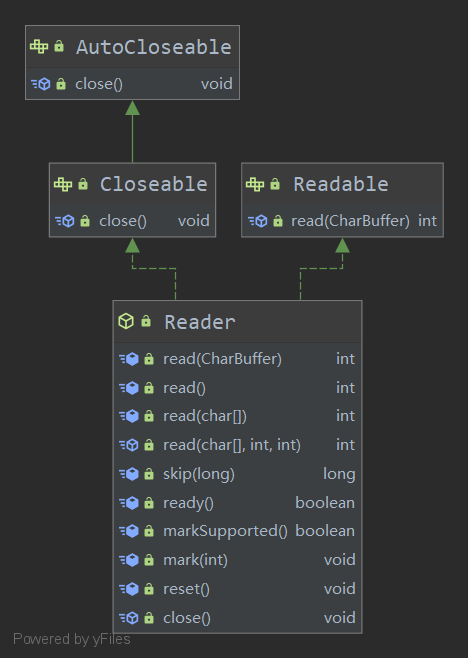The width and height of the screenshot is (468, 658).
Task: Click the AutoCloseable interface type icon
Action: [39, 46]
